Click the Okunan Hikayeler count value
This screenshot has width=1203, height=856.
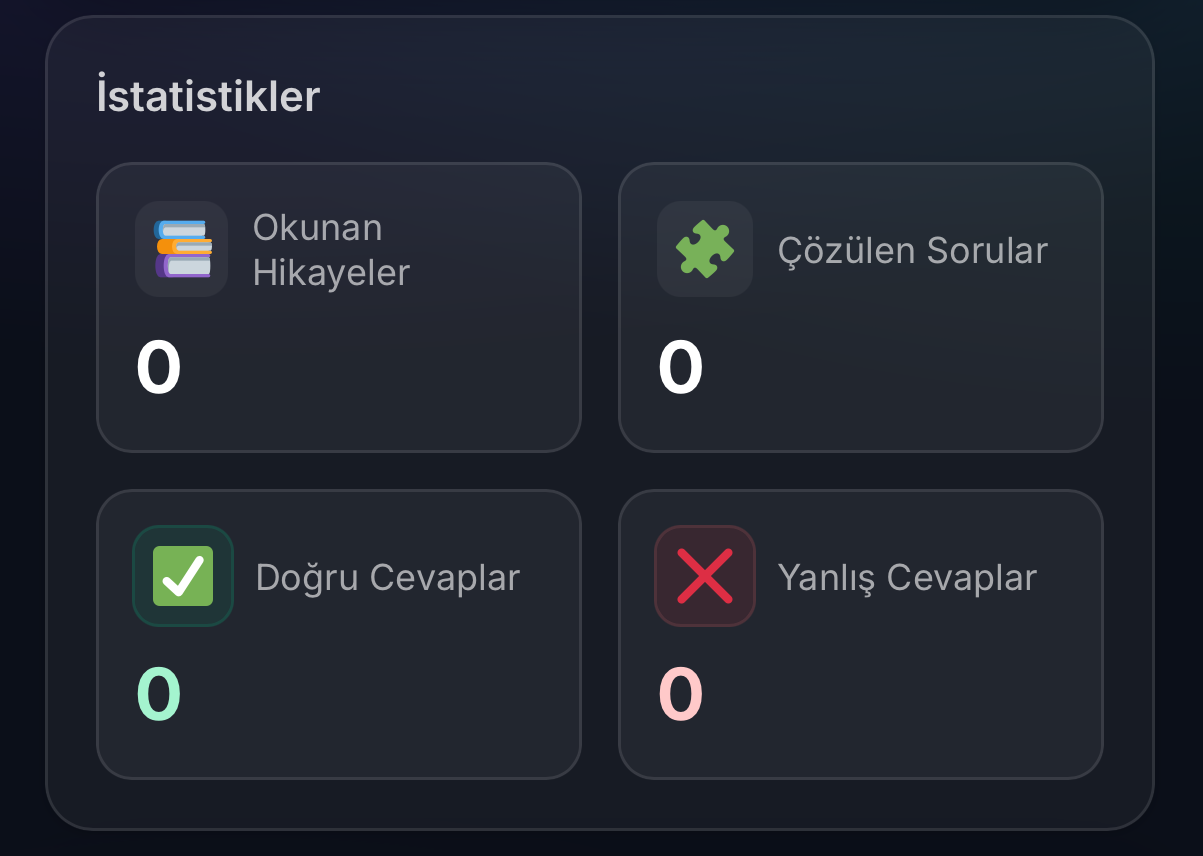coord(159,368)
